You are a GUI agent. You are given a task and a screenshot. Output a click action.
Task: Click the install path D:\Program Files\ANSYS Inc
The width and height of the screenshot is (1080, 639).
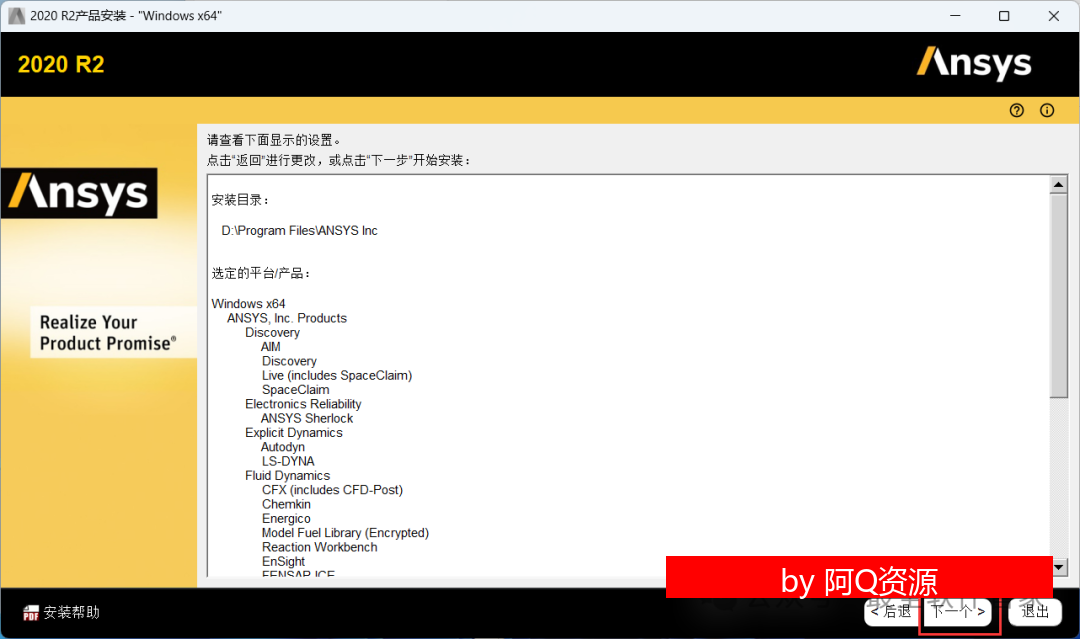tap(299, 231)
